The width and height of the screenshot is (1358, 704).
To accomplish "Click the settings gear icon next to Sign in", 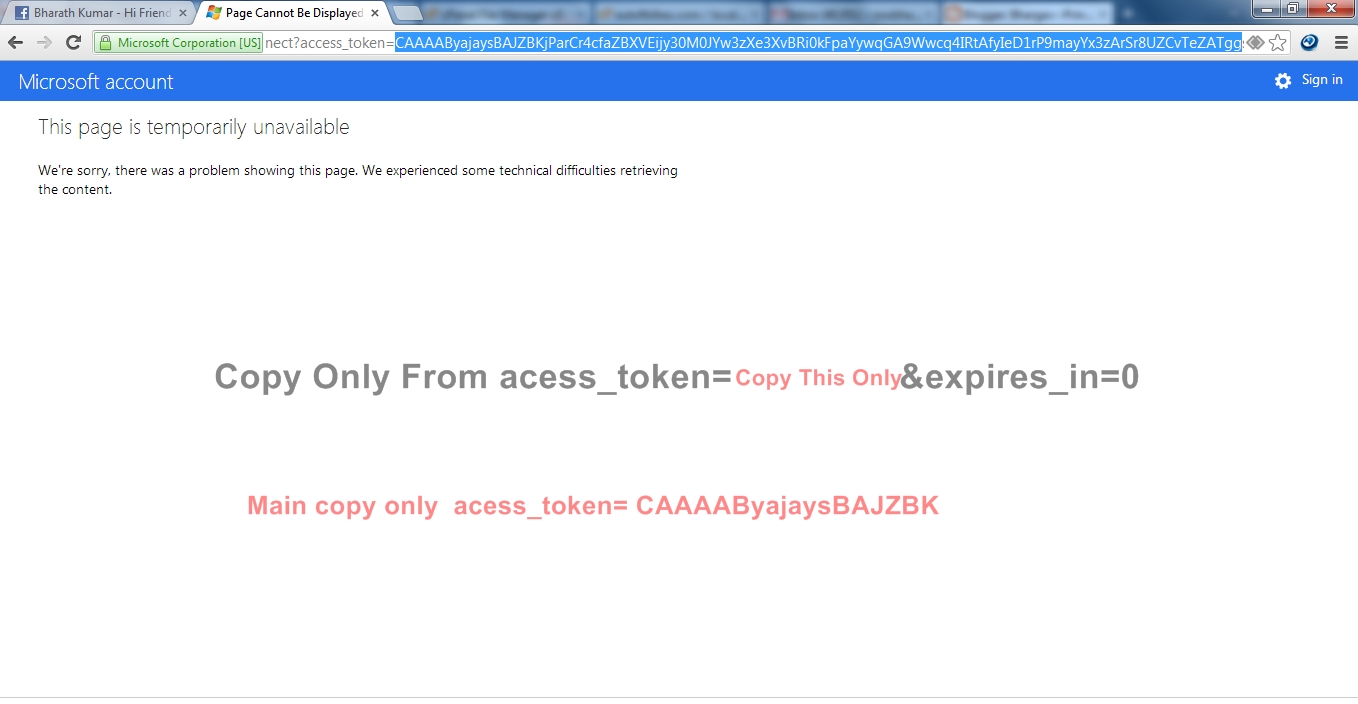I will pos(1283,81).
